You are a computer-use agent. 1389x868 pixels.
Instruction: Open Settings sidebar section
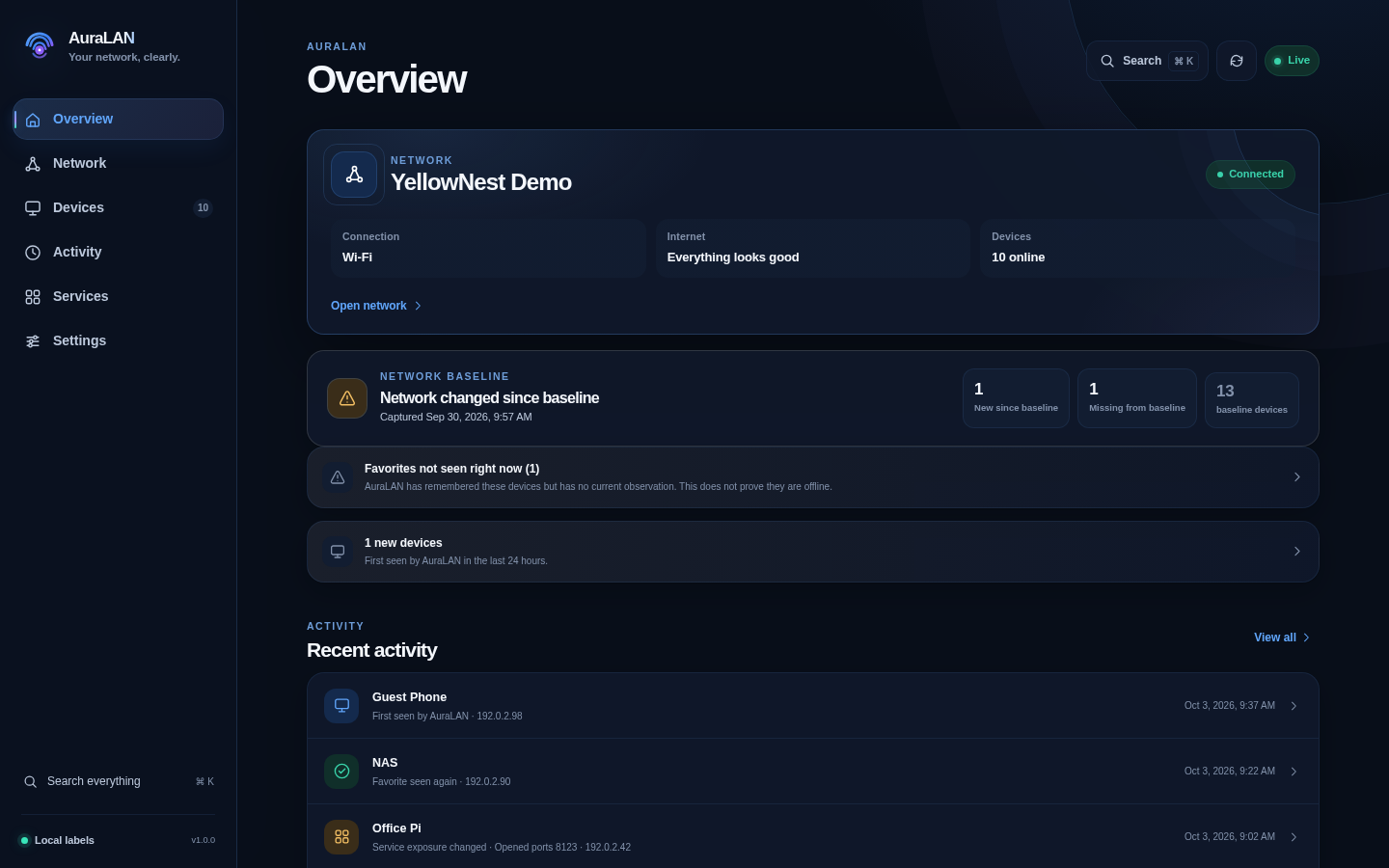pyautogui.click(x=118, y=340)
